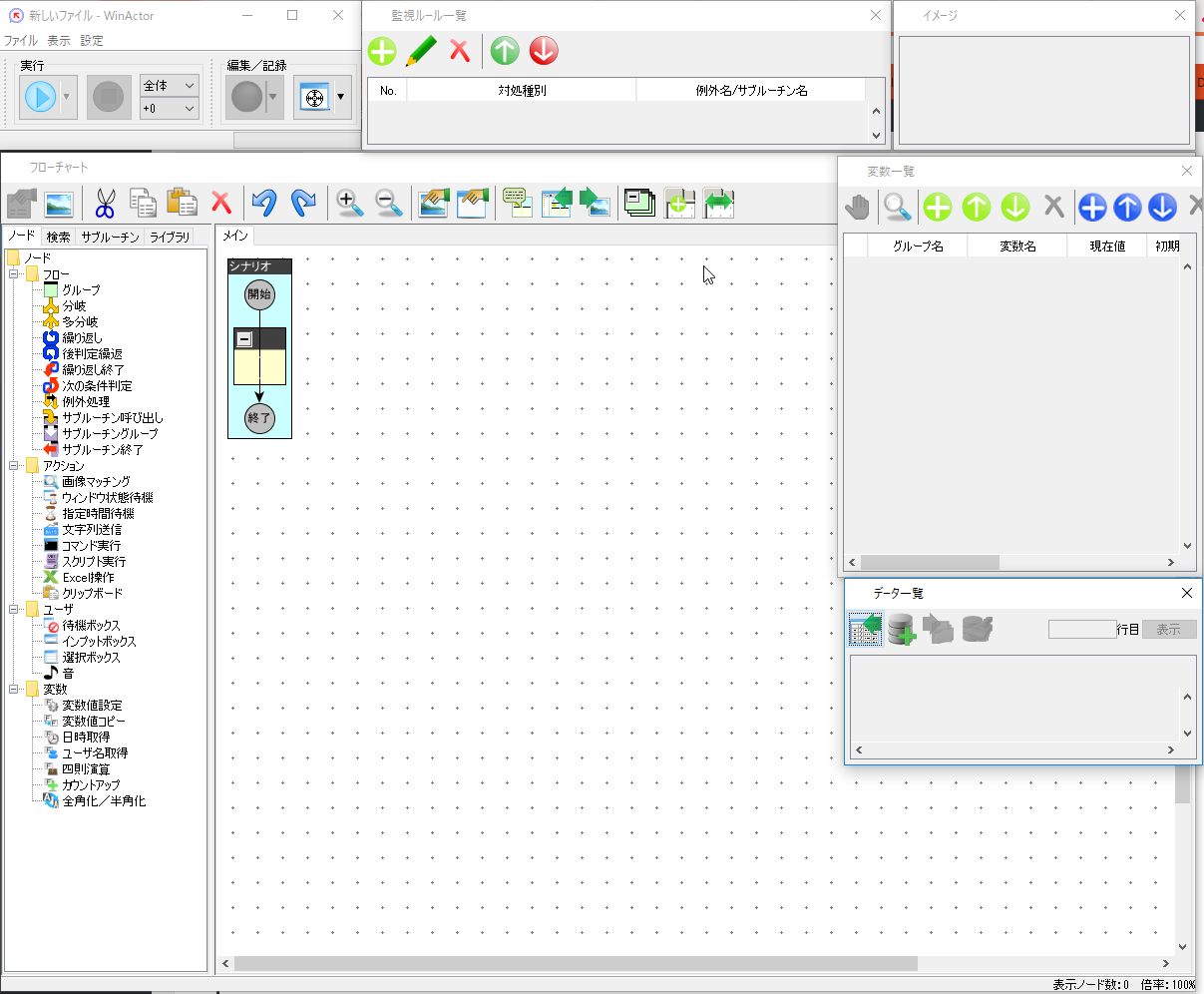Click the 終了 end node in scenario
Screen dimensions: 1204x994
click(259, 418)
